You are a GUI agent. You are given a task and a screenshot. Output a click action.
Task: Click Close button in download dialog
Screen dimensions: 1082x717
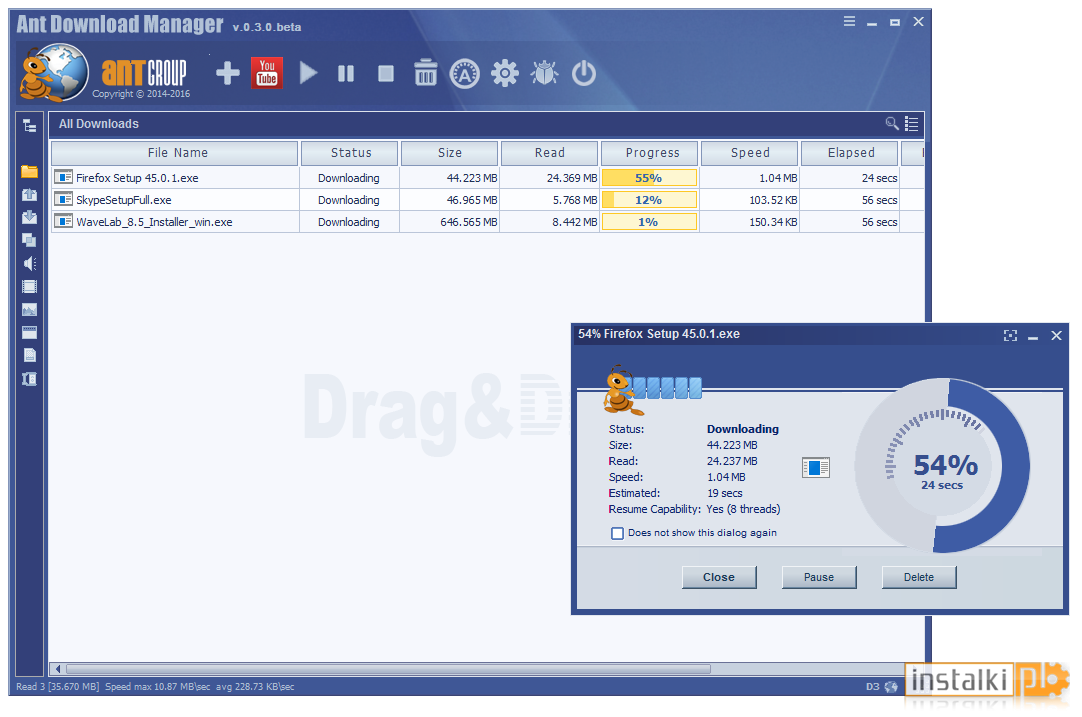click(719, 578)
